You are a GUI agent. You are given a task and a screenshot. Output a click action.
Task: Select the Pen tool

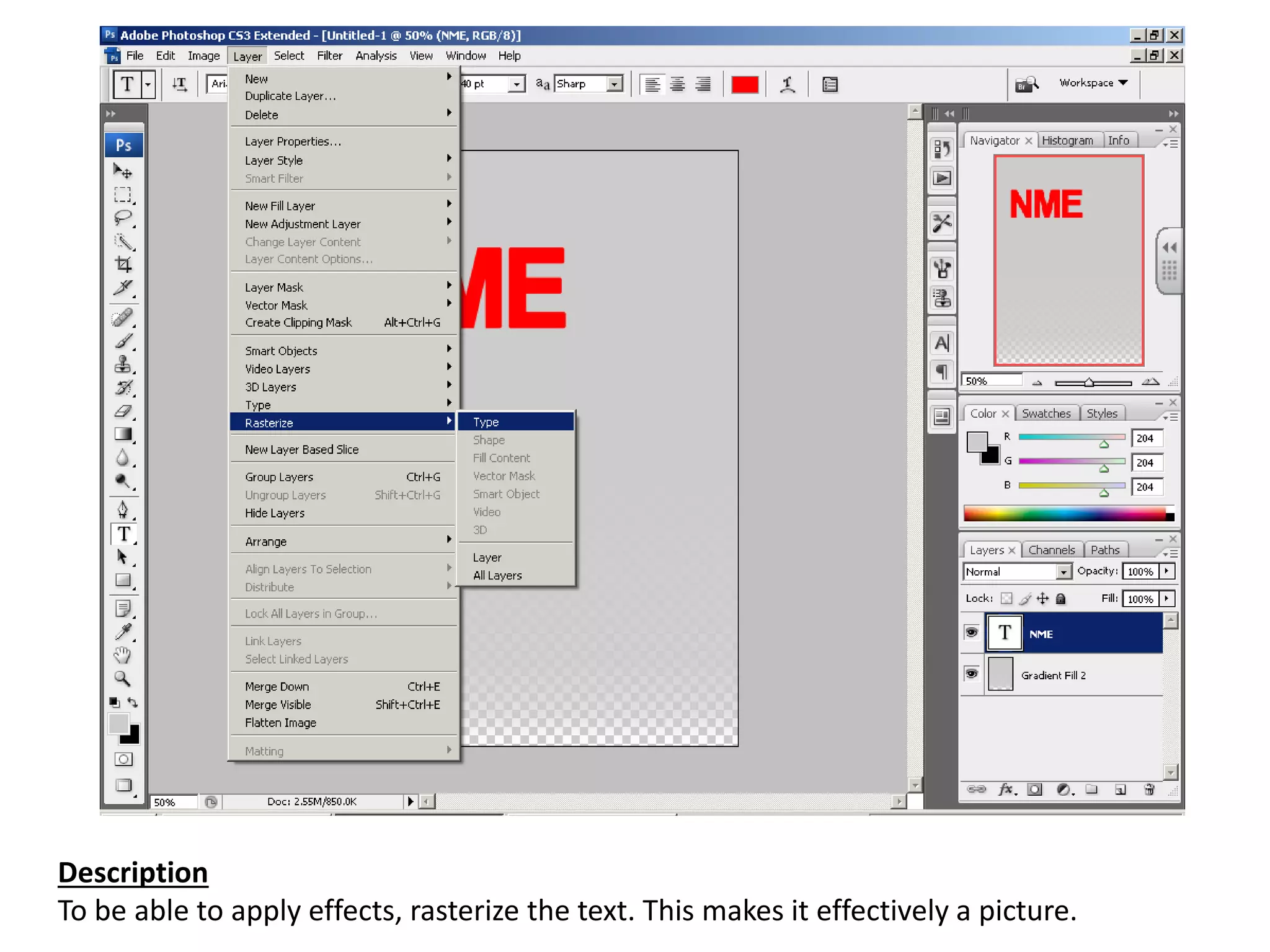tap(123, 510)
